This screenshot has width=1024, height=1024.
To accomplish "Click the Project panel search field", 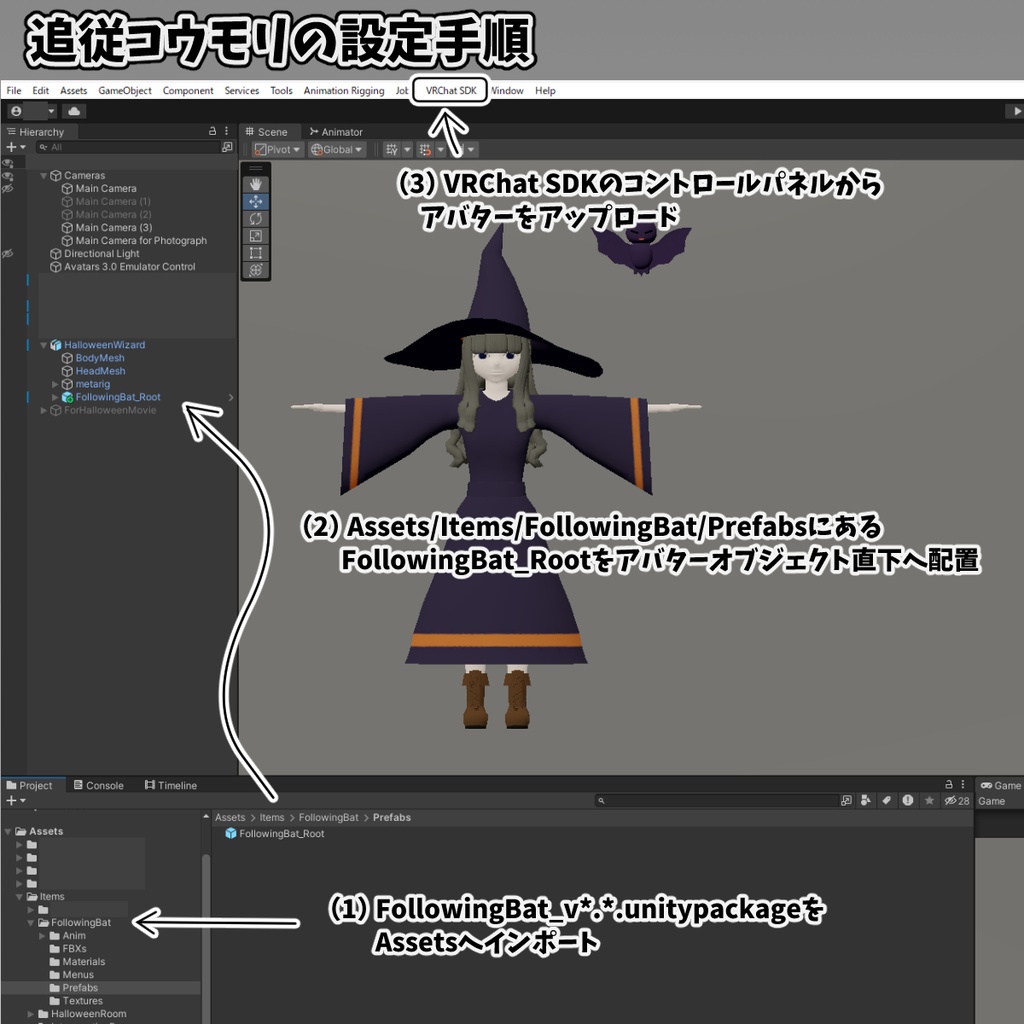I will 716,801.
